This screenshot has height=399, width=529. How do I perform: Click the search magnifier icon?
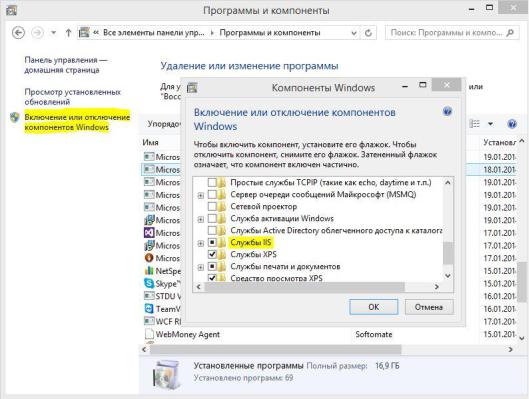pyautogui.click(x=510, y=33)
